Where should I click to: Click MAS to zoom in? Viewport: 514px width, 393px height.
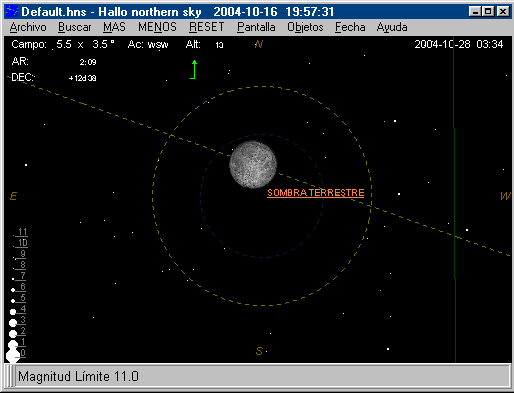[x=114, y=27]
